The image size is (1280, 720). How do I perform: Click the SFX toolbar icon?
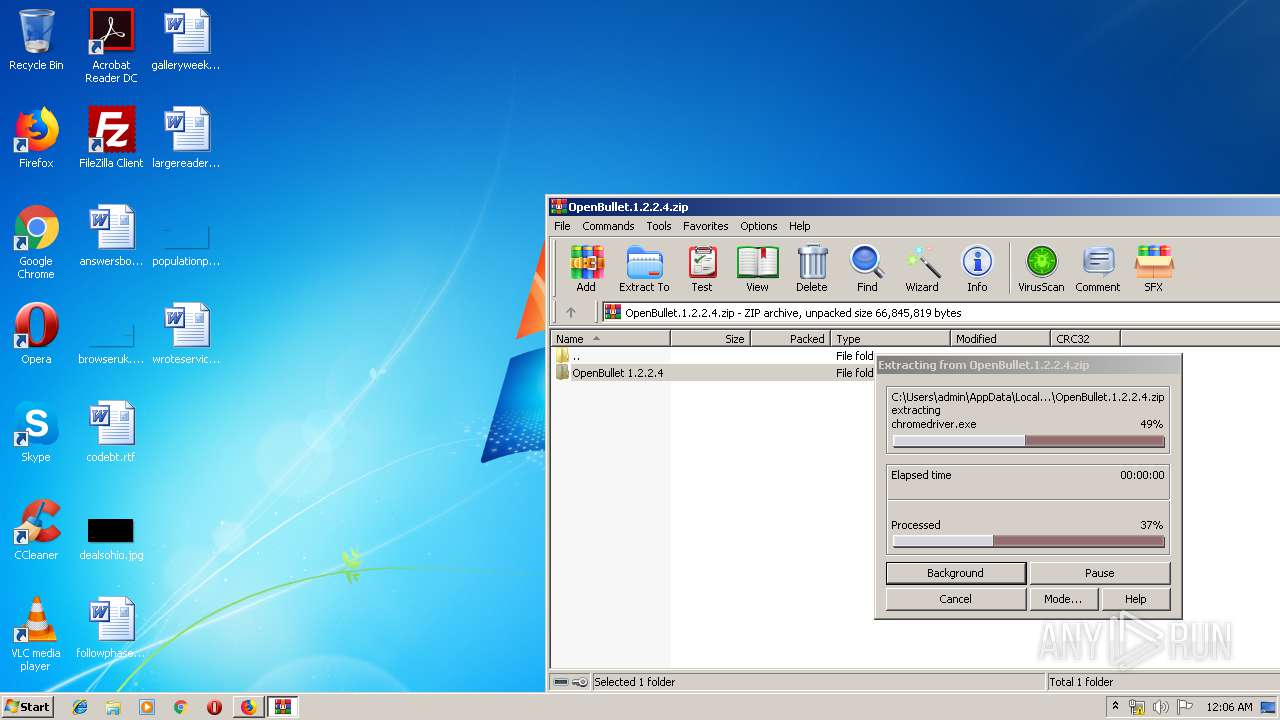point(1153,269)
